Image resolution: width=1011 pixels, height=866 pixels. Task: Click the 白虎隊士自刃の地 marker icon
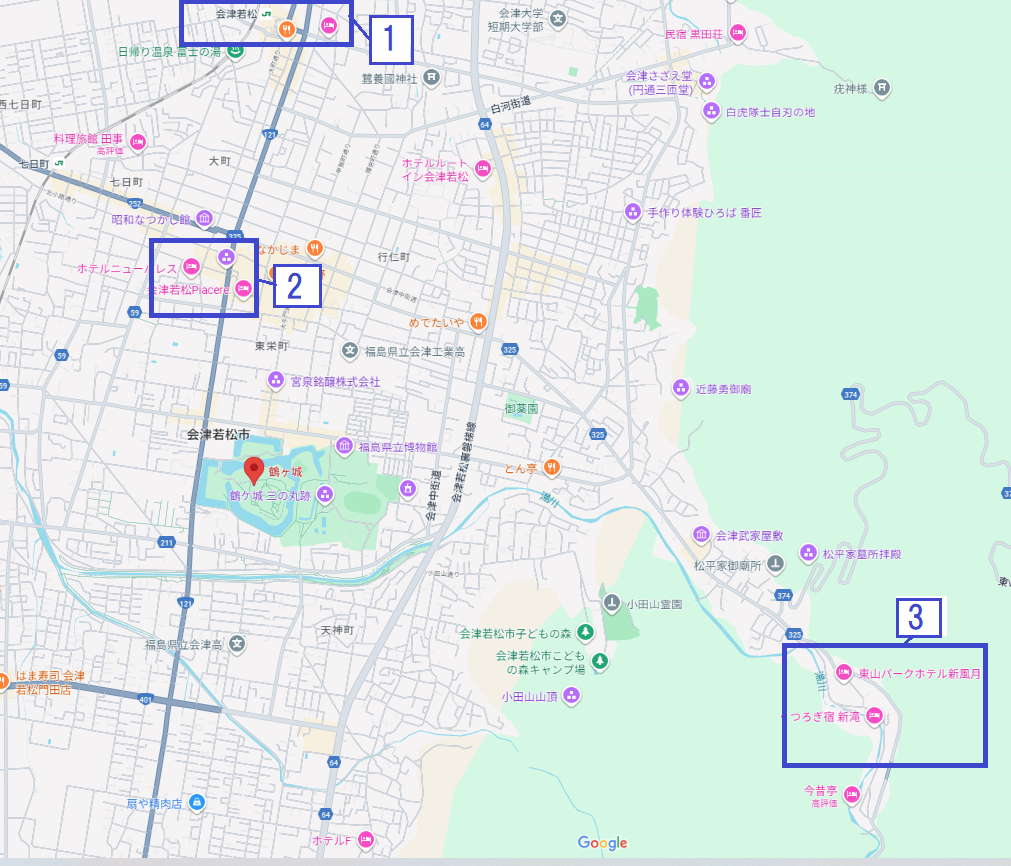pos(711,112)
